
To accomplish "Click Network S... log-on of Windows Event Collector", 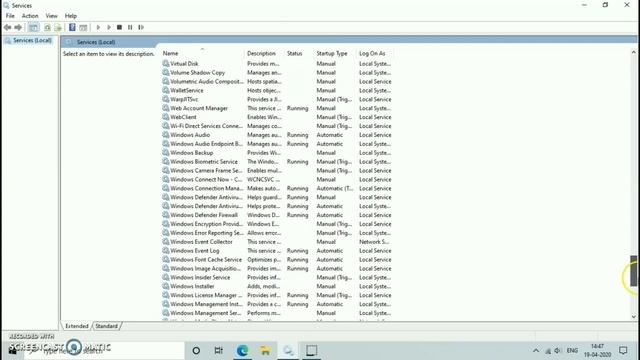I will [373, 242].
